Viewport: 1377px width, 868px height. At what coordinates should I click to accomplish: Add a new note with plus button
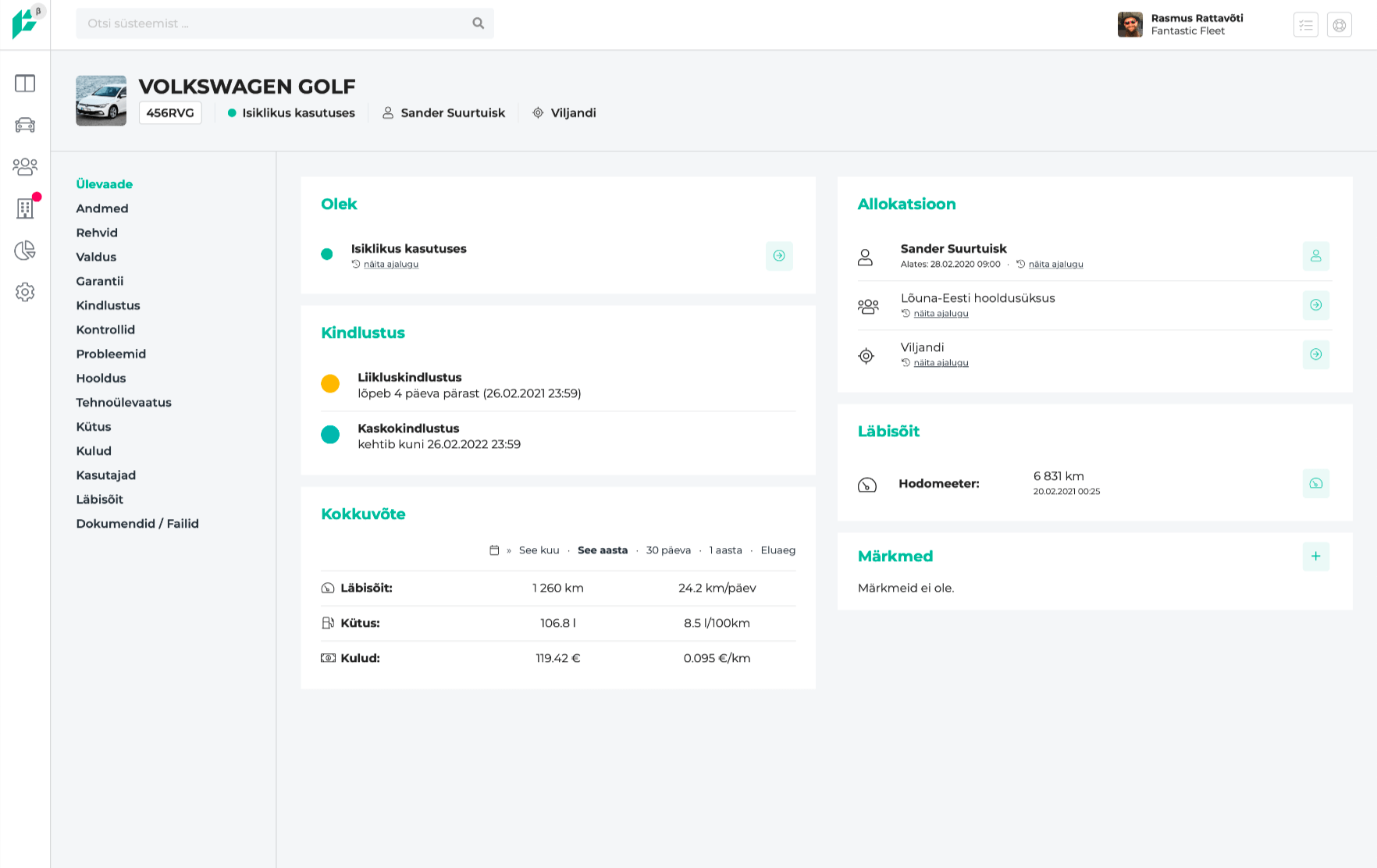click(1315, 556)
